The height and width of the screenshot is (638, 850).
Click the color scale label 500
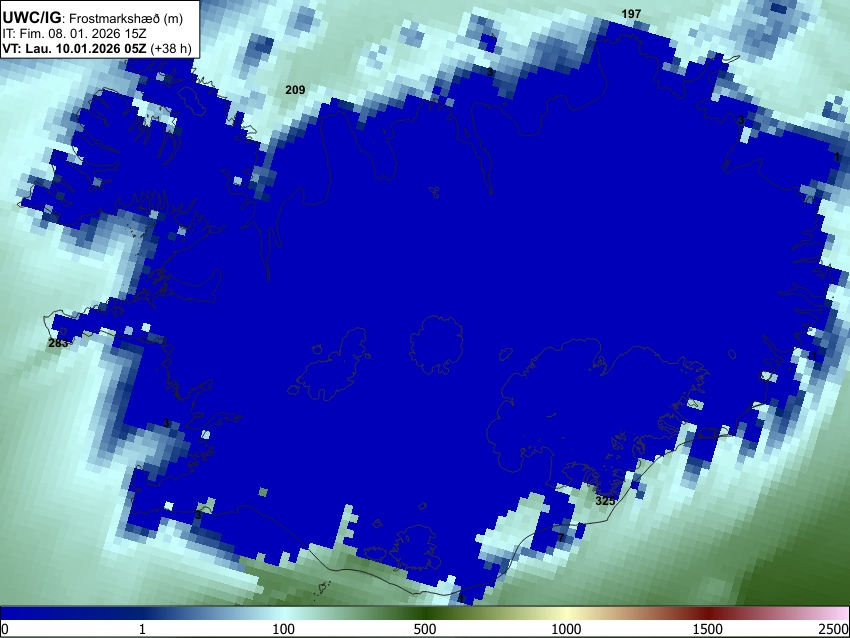424,629
